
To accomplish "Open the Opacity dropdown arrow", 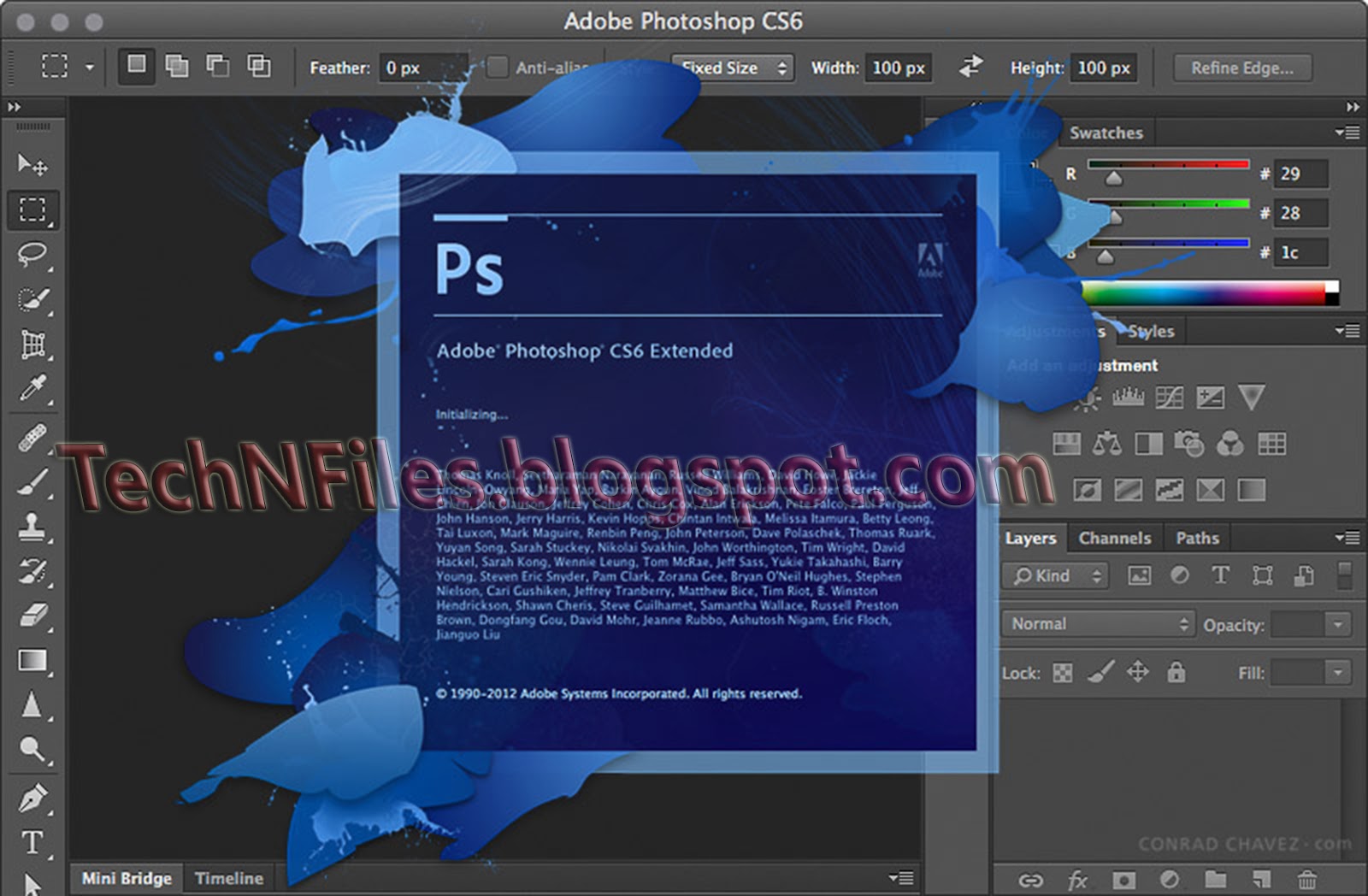I will point(1339,625).
